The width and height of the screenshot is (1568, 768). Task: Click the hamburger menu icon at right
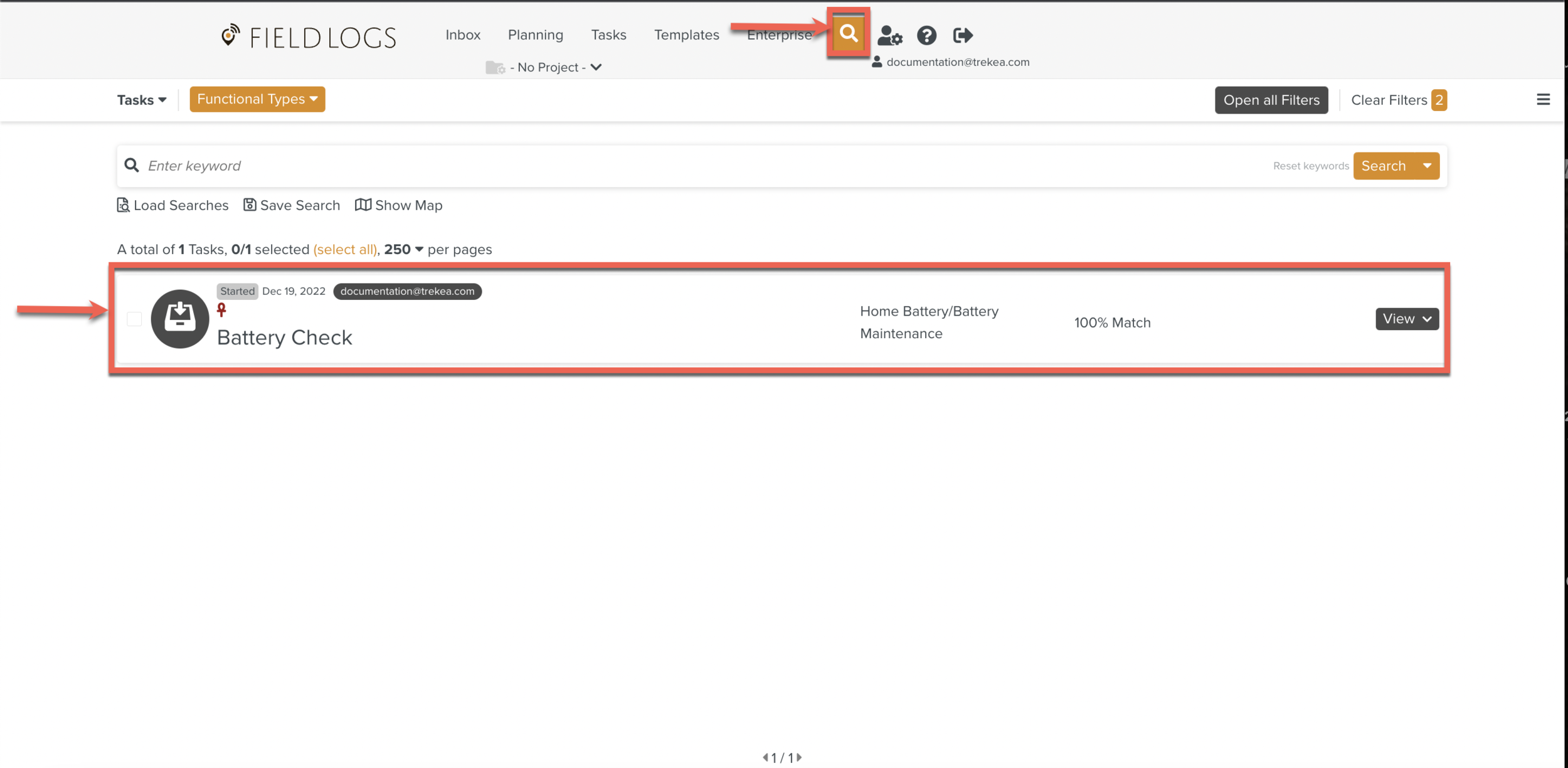click(x=1543, y=100)
